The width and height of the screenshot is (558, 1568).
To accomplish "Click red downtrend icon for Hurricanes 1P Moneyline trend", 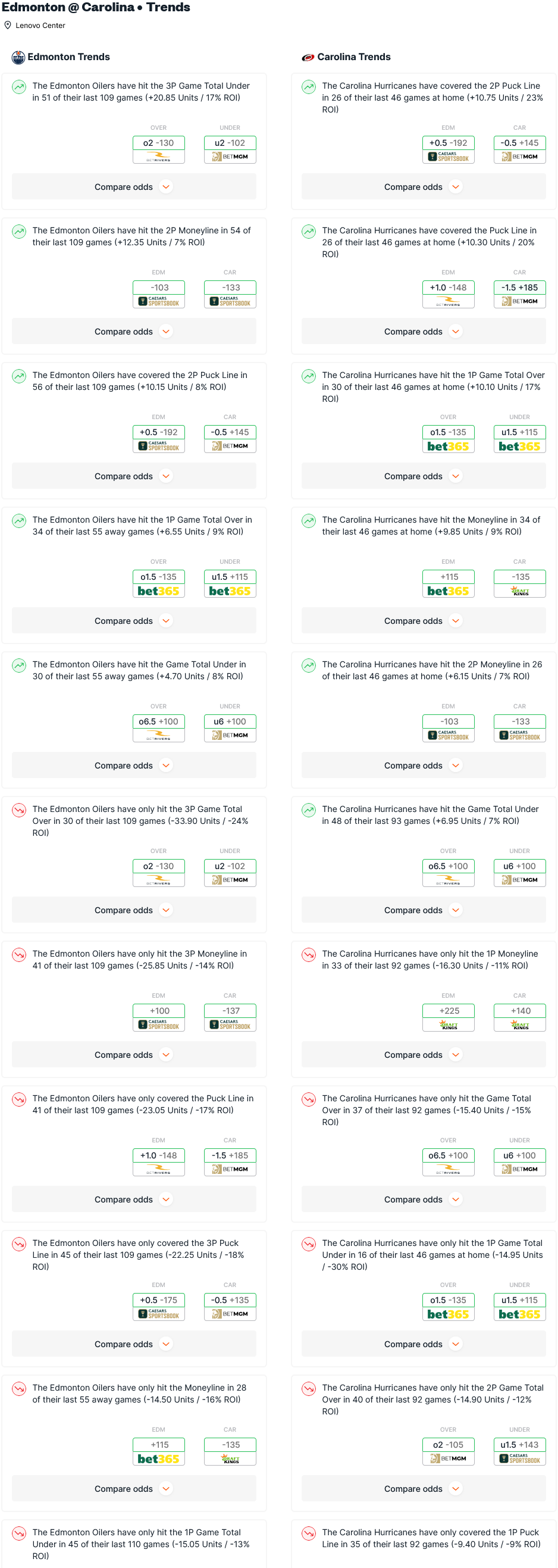I will (x=309, y=954).
